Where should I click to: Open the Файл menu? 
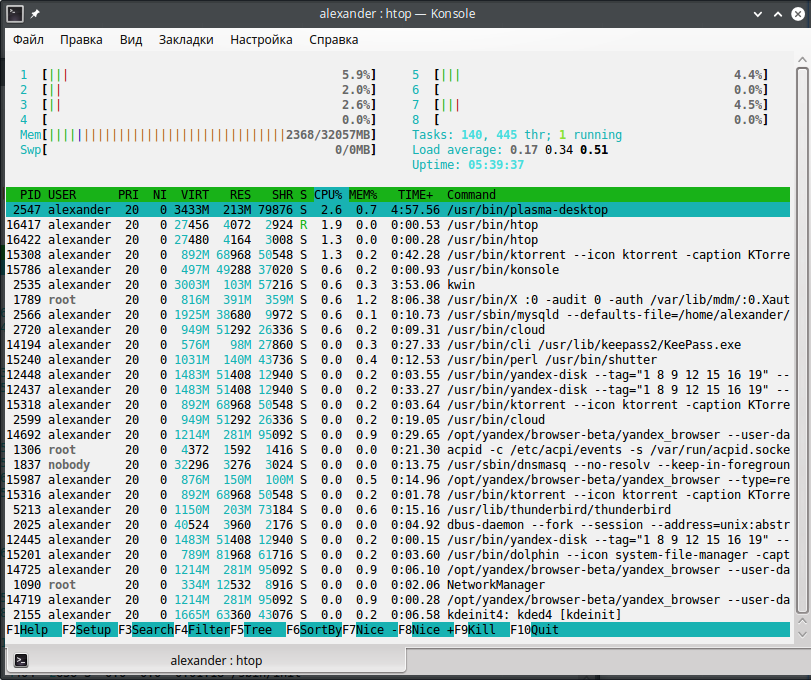pos(28,40)
